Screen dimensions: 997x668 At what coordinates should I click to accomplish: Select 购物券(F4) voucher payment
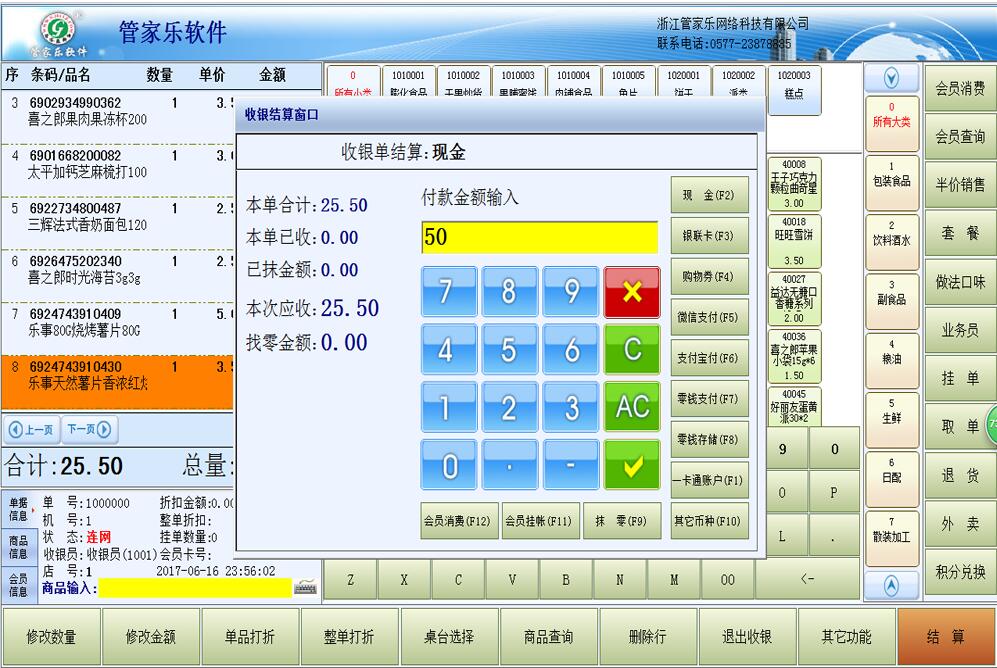710,276
